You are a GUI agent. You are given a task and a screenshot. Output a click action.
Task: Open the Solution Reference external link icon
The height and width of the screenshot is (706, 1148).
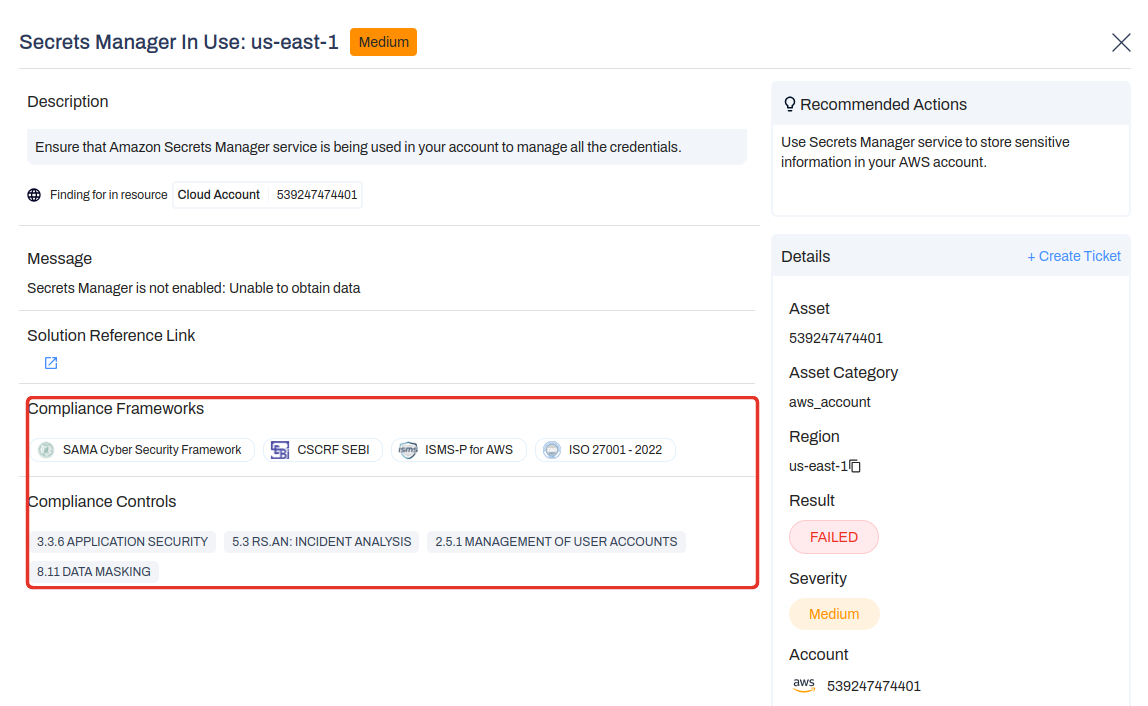[51, 363]
